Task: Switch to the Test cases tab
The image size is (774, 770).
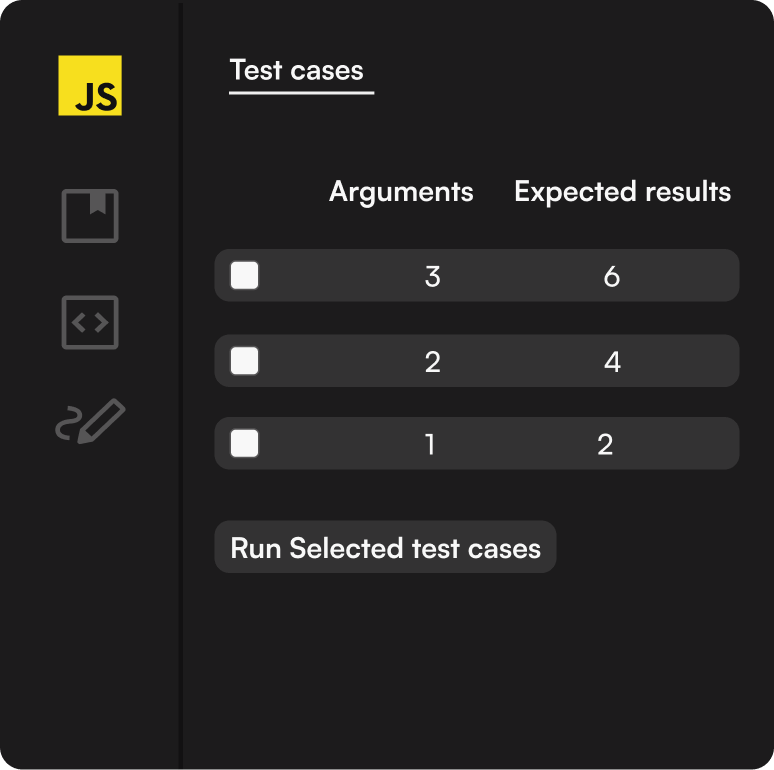Action: tap(297, 70)
